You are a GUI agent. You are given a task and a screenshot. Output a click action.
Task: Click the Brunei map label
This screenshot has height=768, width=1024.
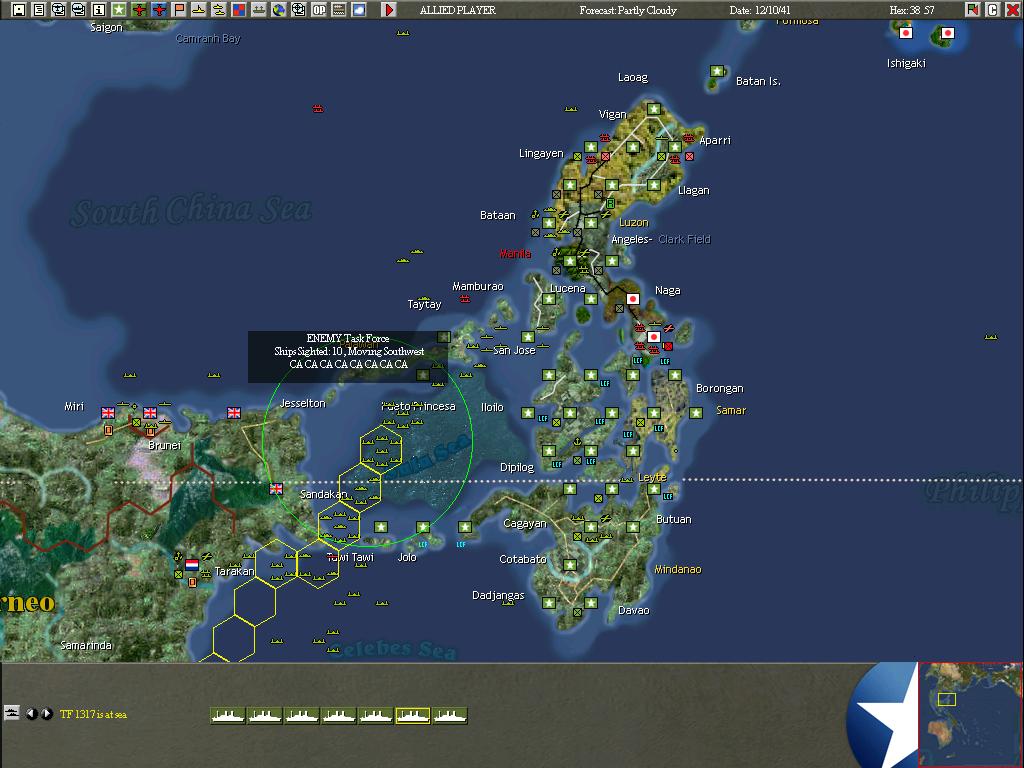point(165,445)
